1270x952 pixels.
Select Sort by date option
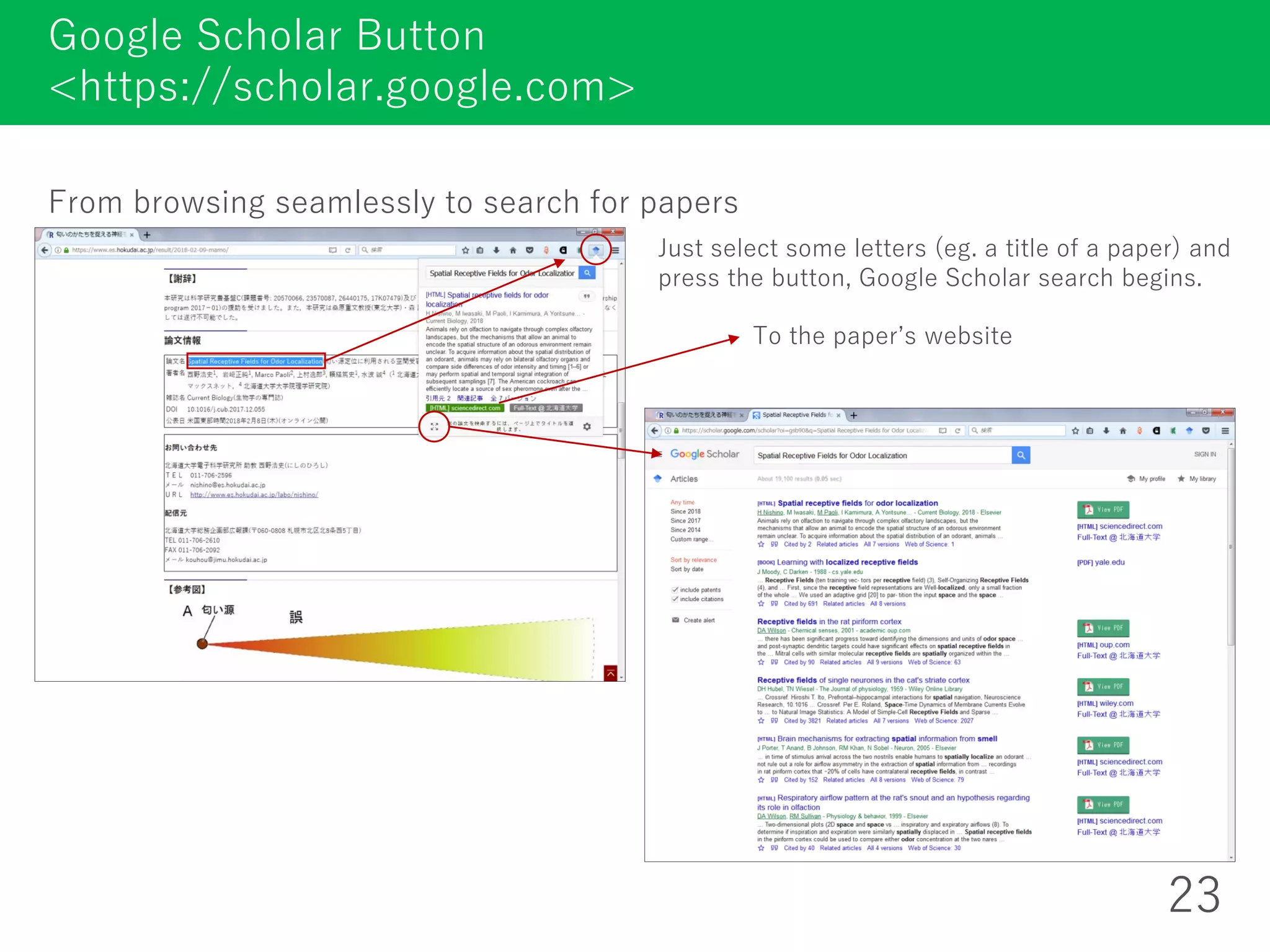[686, 569]
